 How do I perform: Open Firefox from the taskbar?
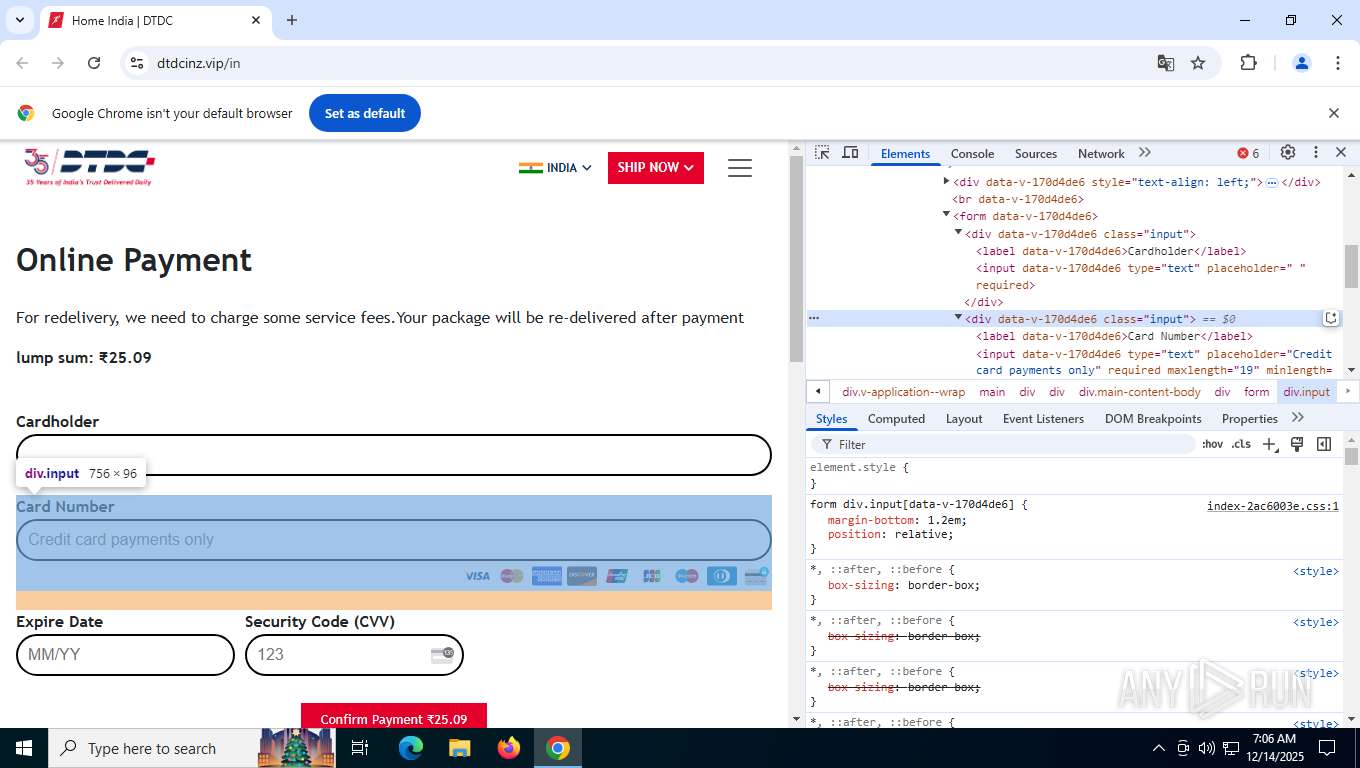coord(509,748)
